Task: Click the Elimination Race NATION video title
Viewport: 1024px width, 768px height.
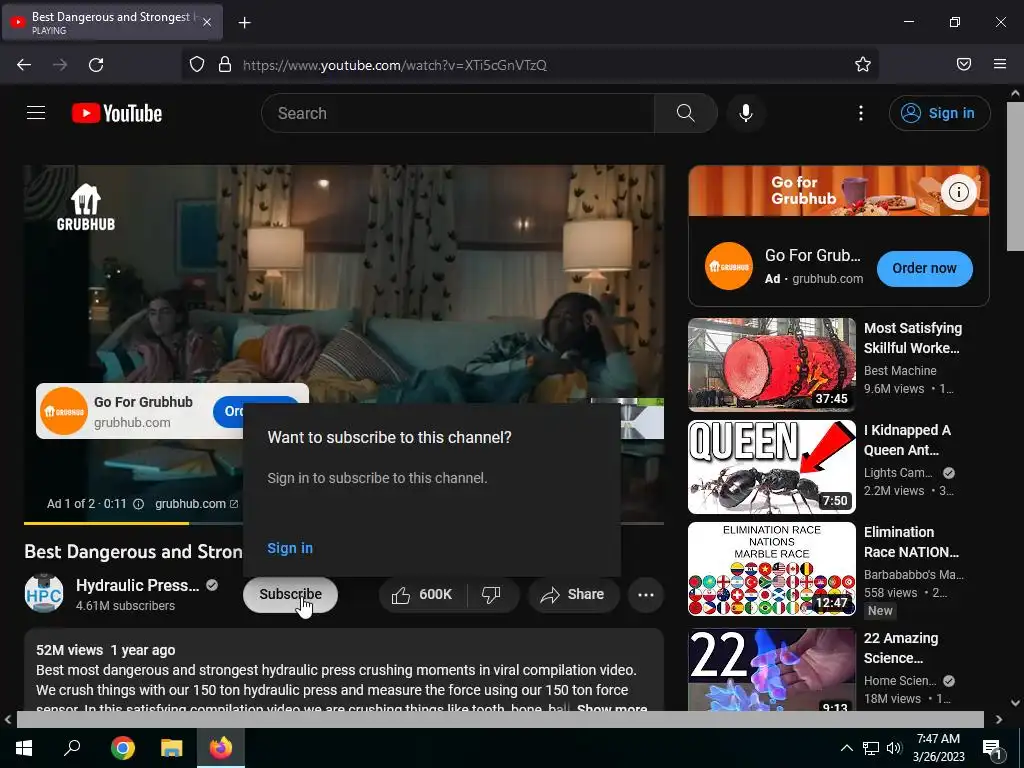Action: click(x=911, y=542)
